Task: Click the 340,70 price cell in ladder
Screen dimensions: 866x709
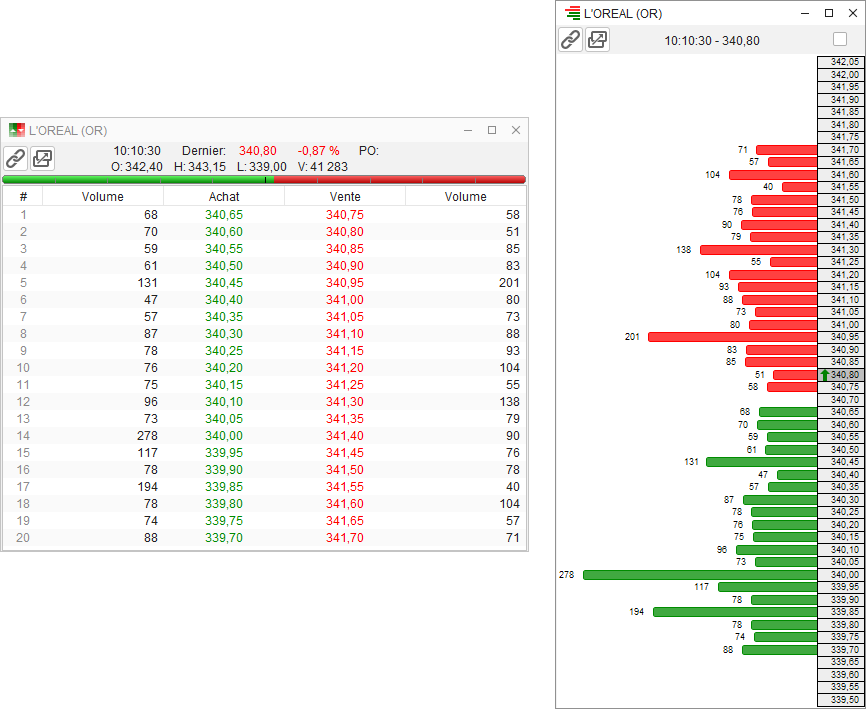Action: (842, 399)
